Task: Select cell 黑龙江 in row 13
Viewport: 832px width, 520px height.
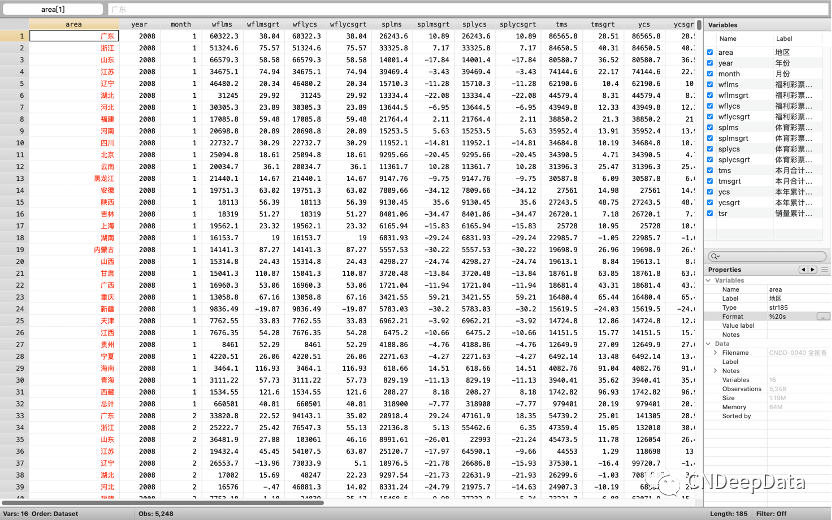Action: pos(74,178)
